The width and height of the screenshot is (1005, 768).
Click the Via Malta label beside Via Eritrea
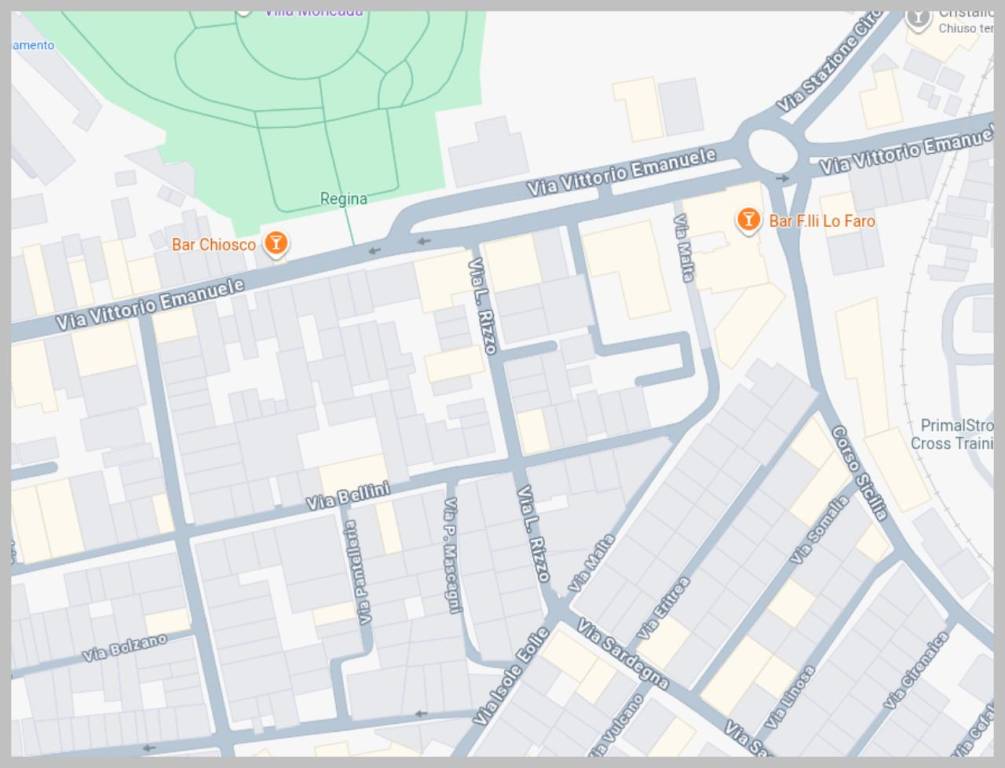[592, 563]
